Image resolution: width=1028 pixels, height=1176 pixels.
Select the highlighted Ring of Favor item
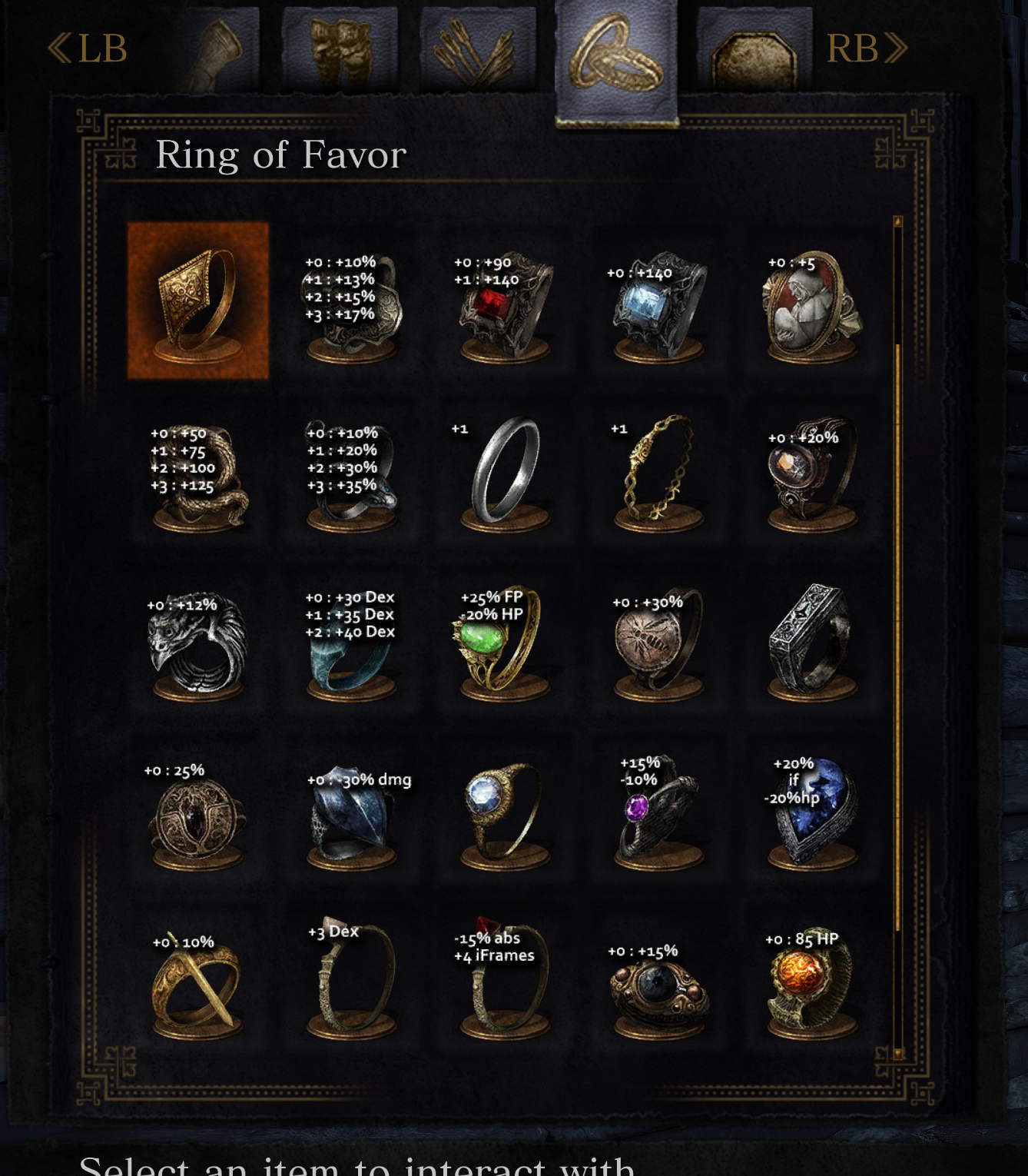coord(198,301)
